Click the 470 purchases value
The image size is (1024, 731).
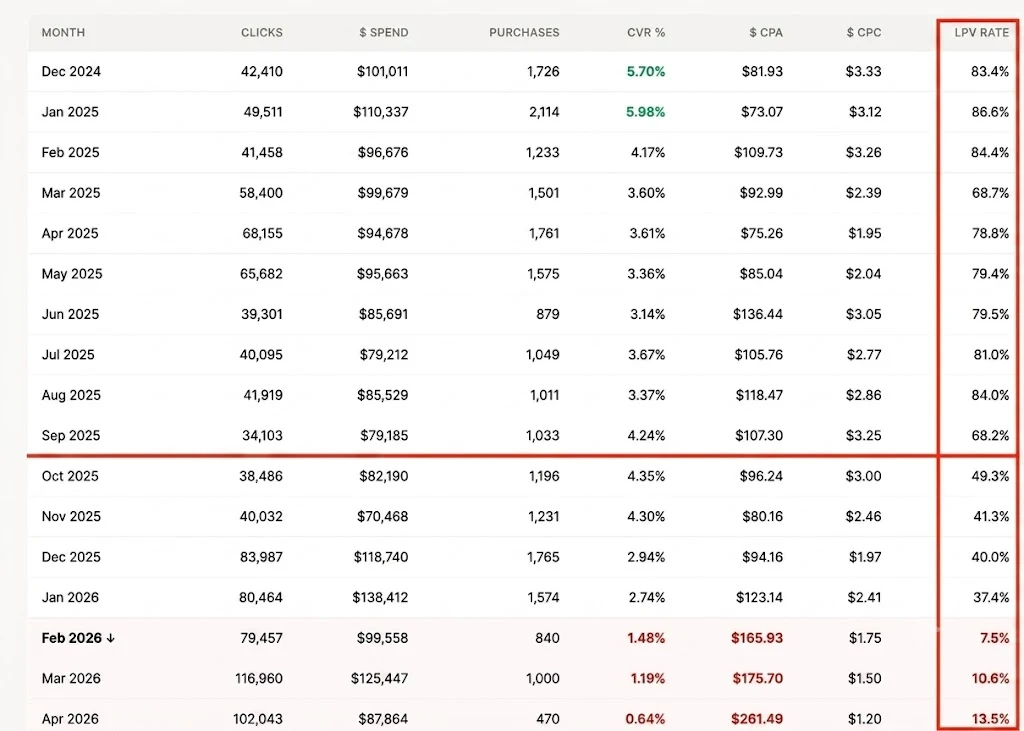[x=548, y=720]
